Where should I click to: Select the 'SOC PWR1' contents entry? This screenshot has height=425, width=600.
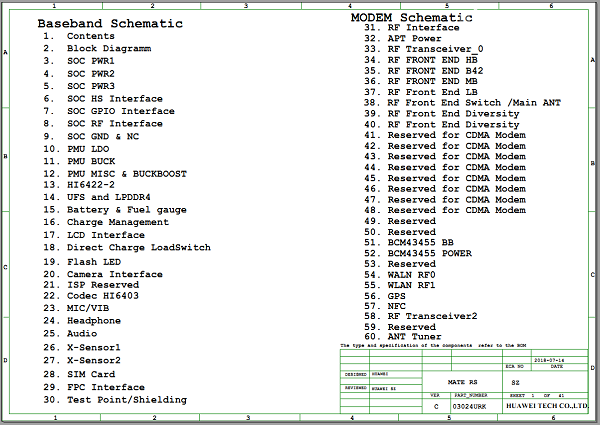click(x=91, y=61)
